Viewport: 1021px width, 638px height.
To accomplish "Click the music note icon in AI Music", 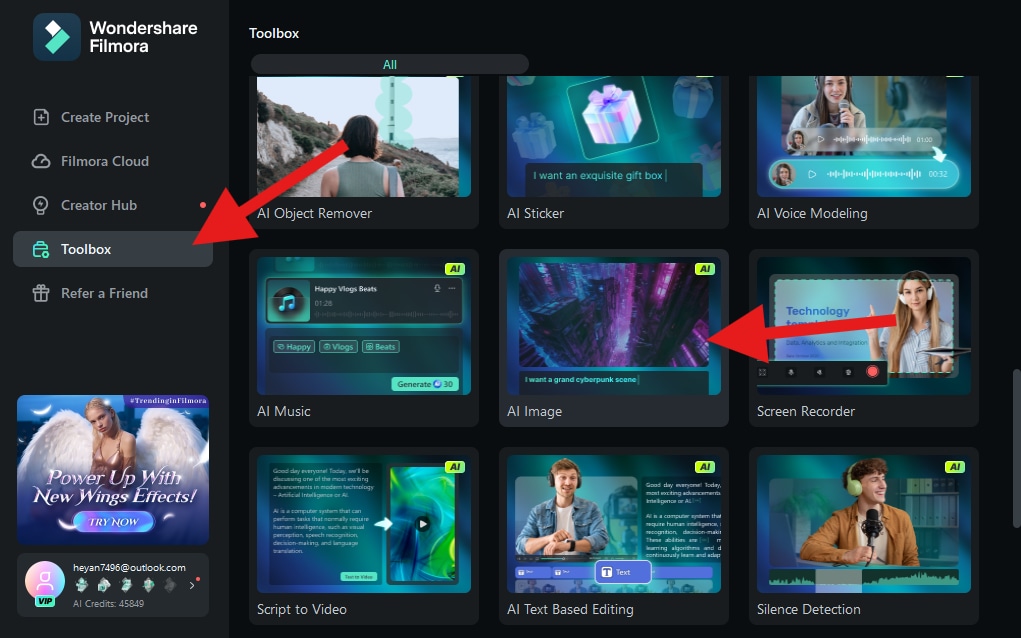I will (287, 303).
